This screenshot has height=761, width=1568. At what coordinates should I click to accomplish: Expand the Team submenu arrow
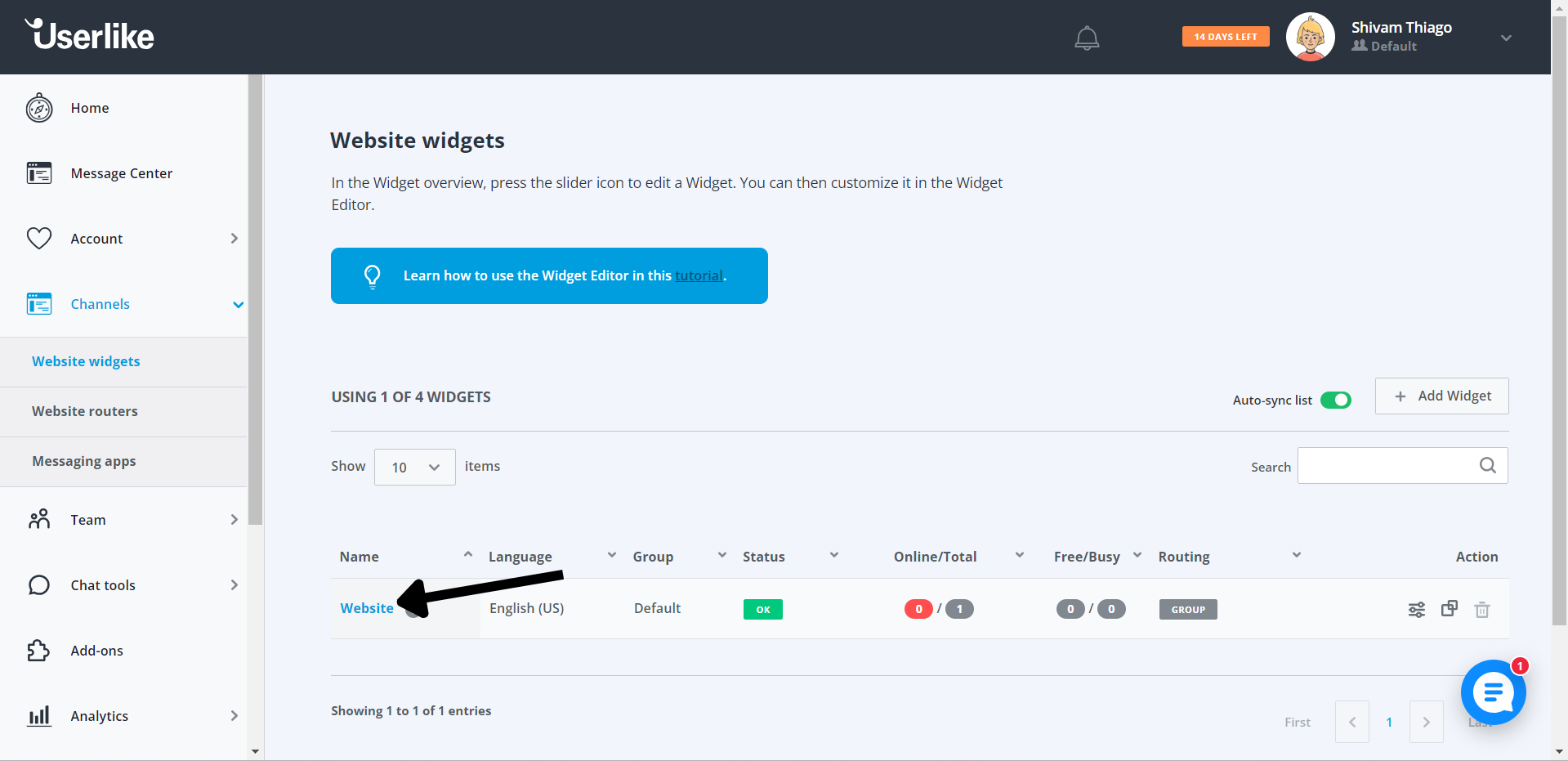point(235,519)
